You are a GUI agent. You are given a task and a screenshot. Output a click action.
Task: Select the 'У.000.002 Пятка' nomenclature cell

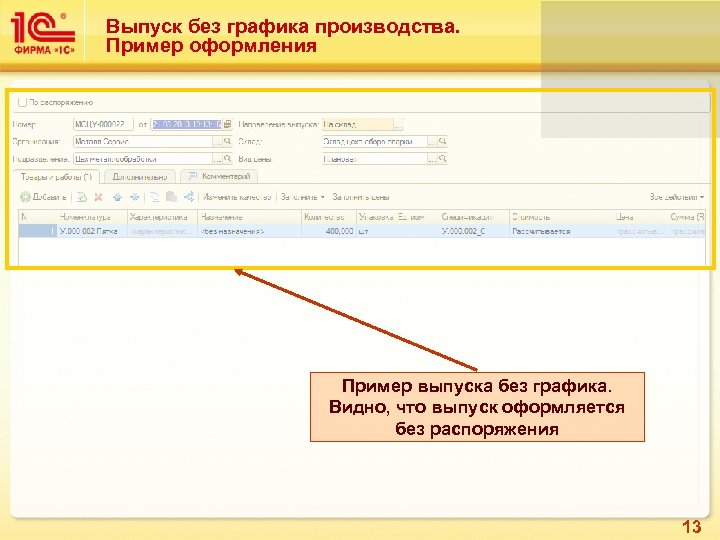tap(92, 231)
